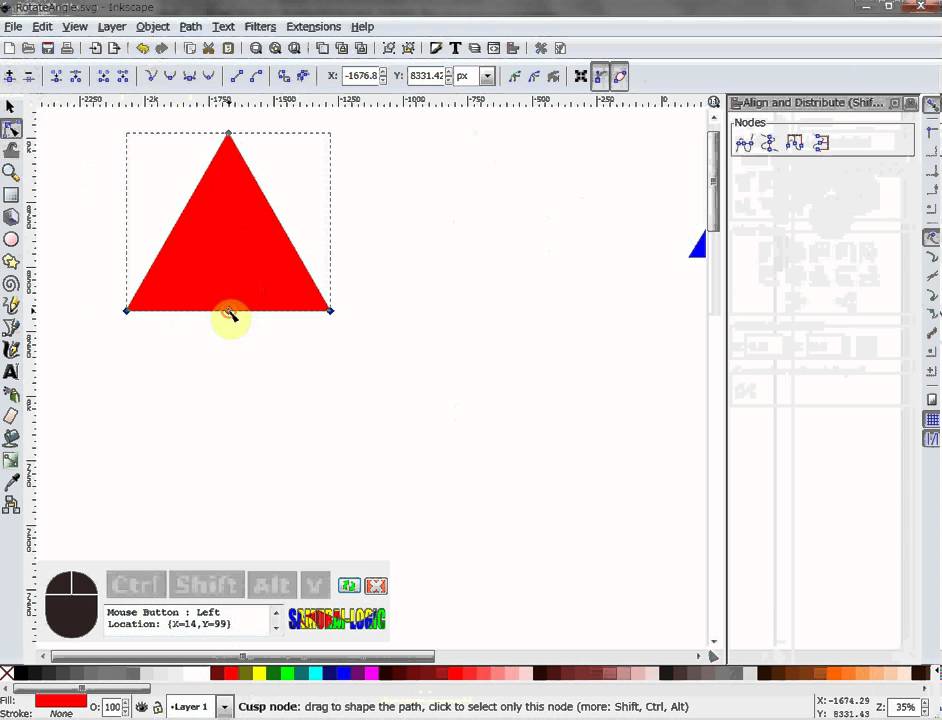Image resolution: width=942 pixels, height=720 pixels.
Task: Select the Calligraphy tool
Action: pos(11,350)
